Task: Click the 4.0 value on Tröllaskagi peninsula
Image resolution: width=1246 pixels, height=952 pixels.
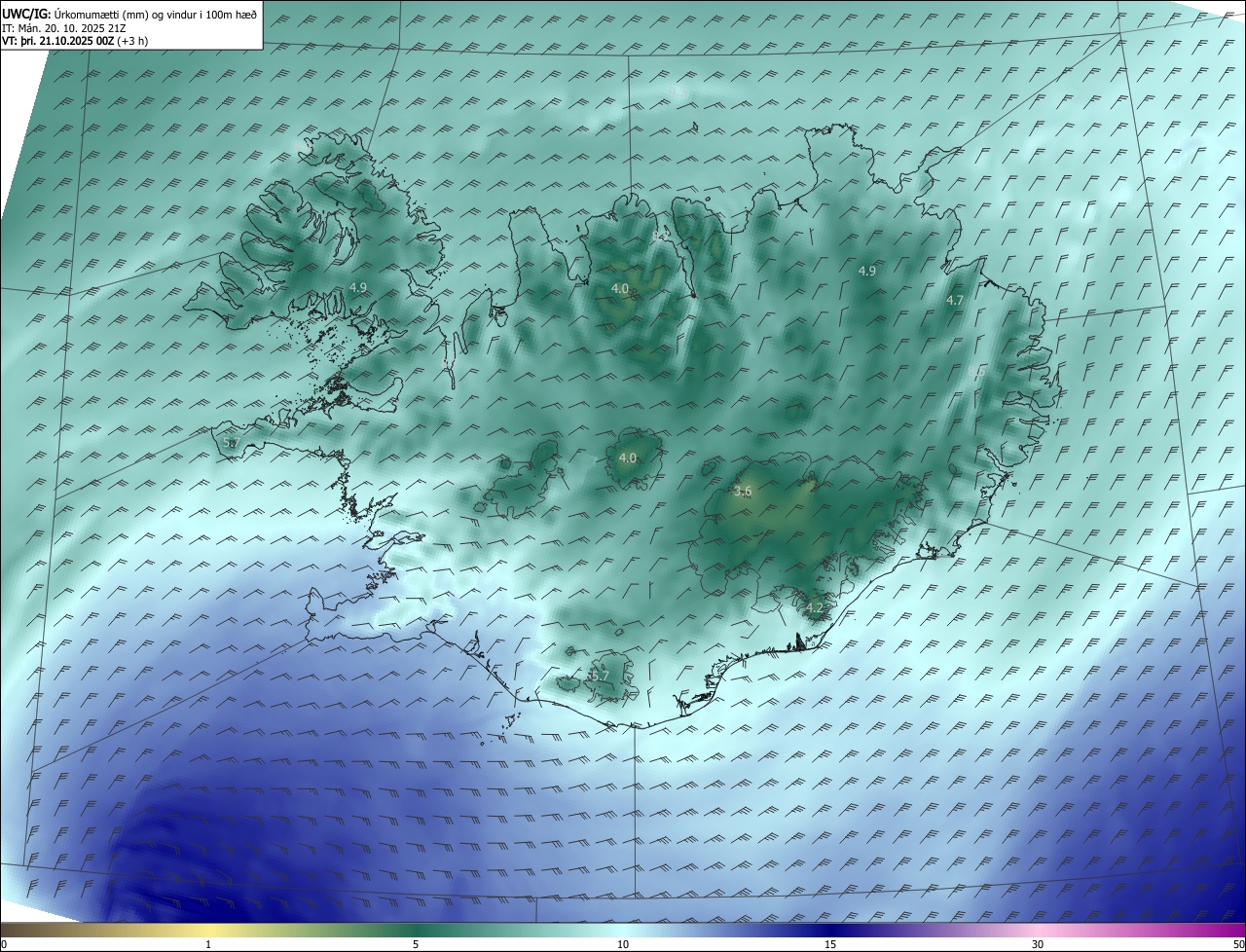Action: [x=620, y=288]
